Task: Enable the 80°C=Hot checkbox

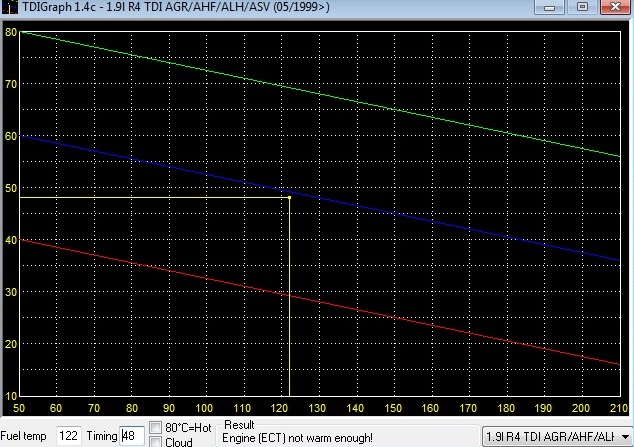Action: point(156,428)
